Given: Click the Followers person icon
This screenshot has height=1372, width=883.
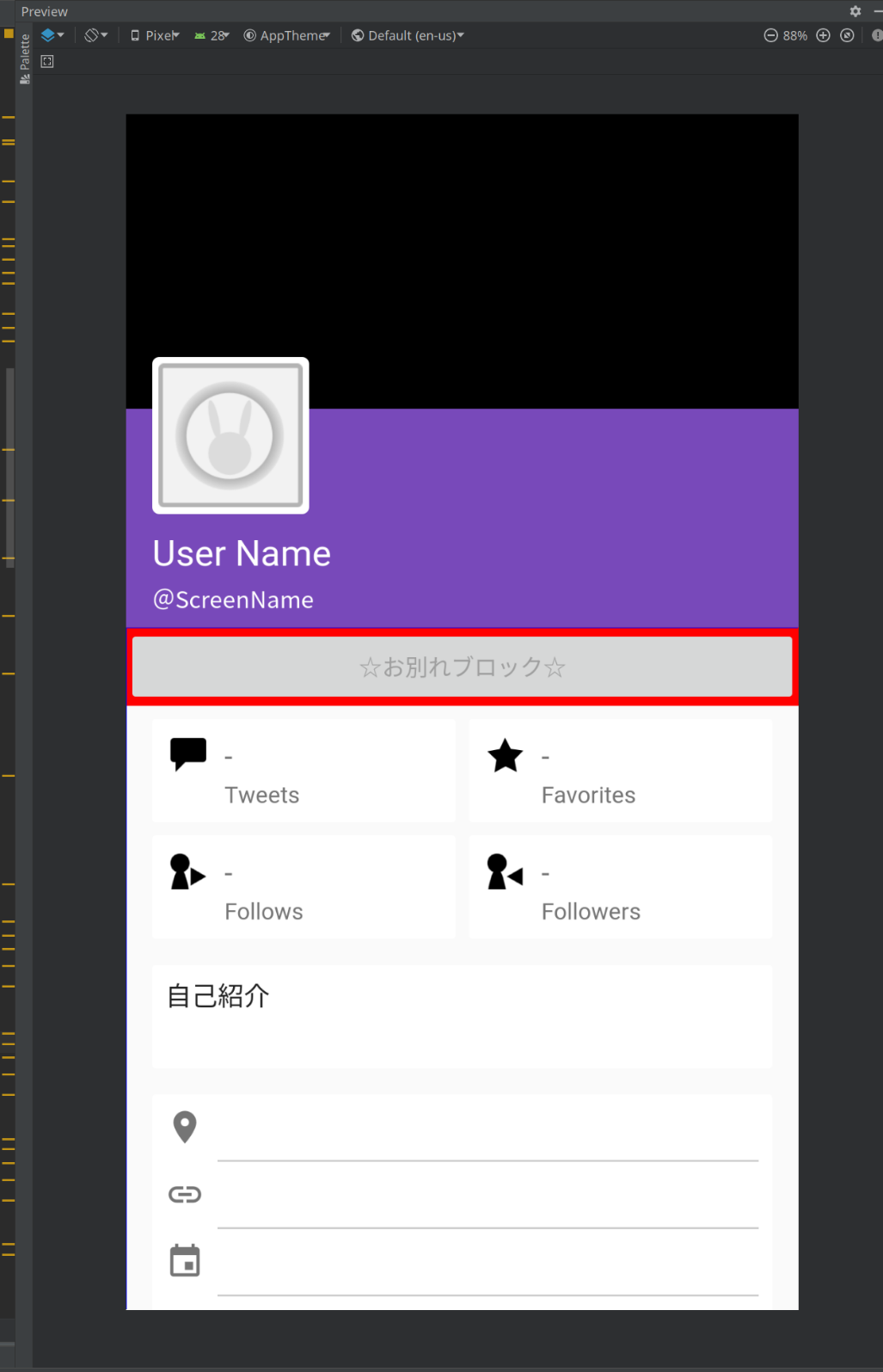Looking at the screenshot, I should point(505,872).
